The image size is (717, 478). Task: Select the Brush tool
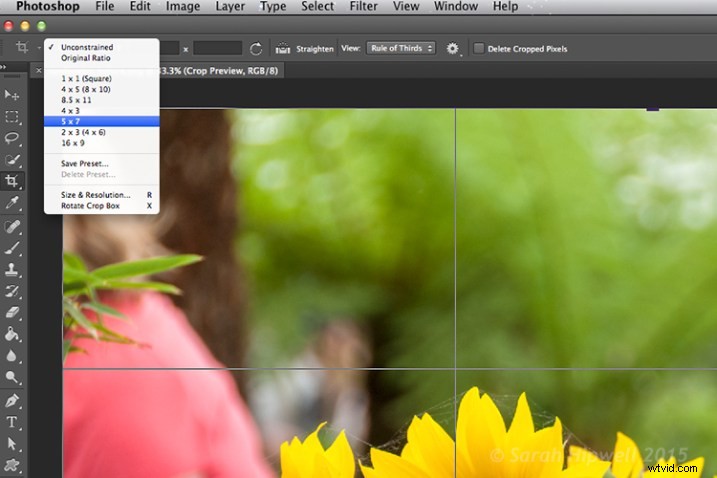pos(11,248)
